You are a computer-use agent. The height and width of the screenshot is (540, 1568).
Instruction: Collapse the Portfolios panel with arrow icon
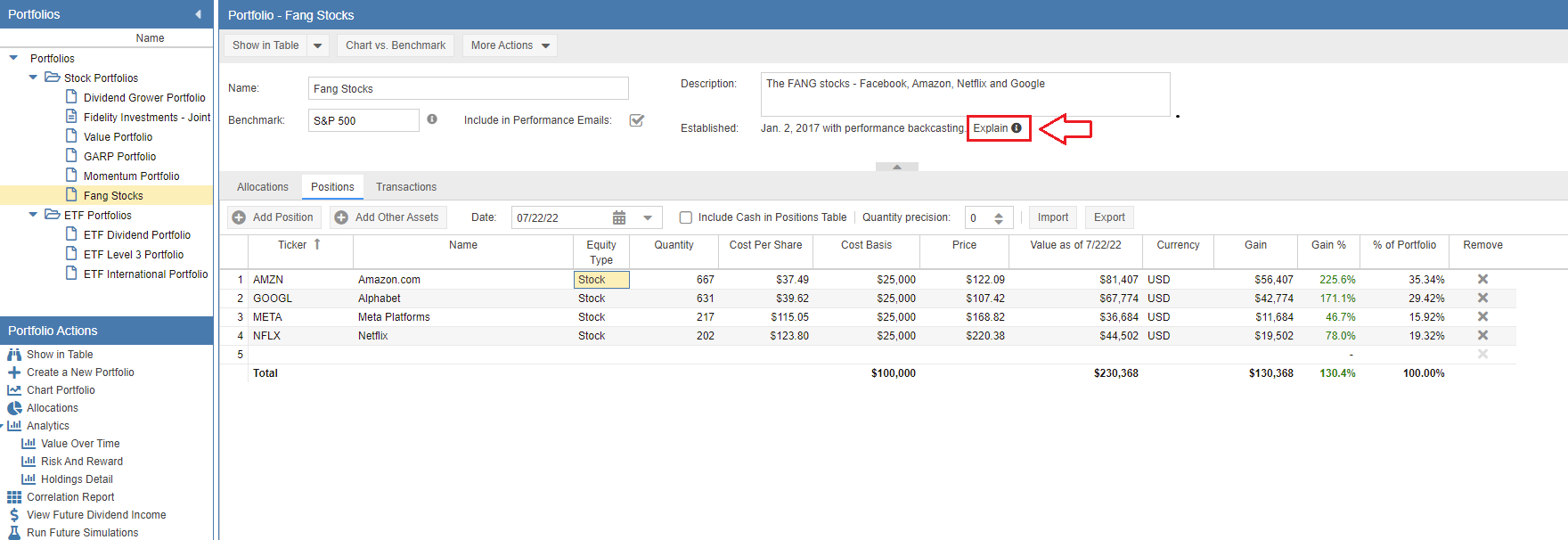198,14
